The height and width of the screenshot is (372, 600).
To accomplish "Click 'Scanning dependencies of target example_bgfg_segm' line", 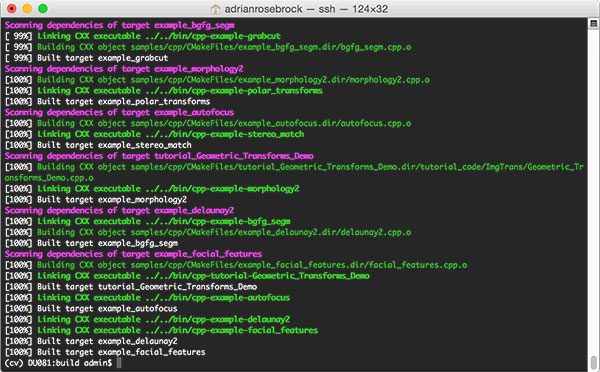I will coord(119,26).
